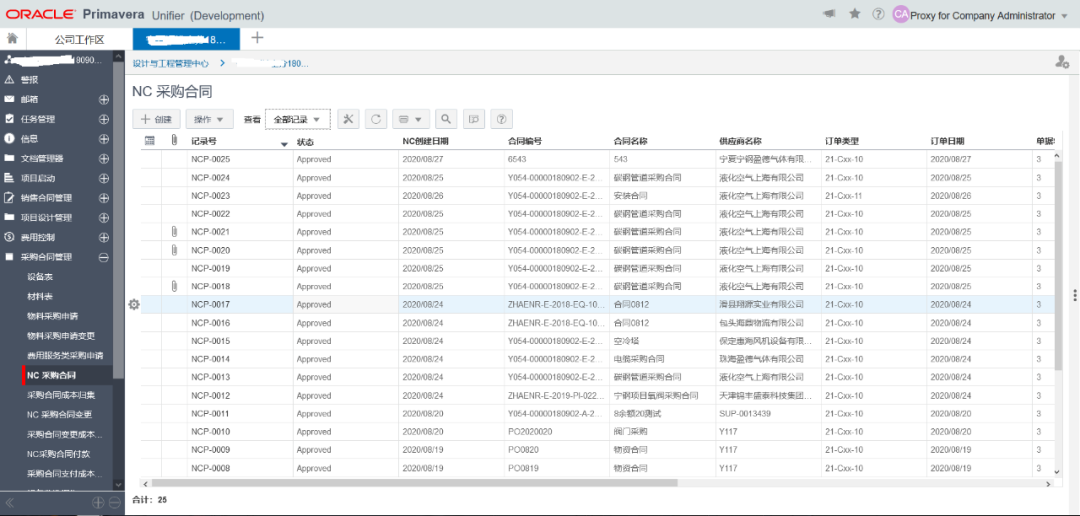Screen dimensions: 1080x516
Task: Open 物料采购申请变更 in the sidebar
Action: 61,336
